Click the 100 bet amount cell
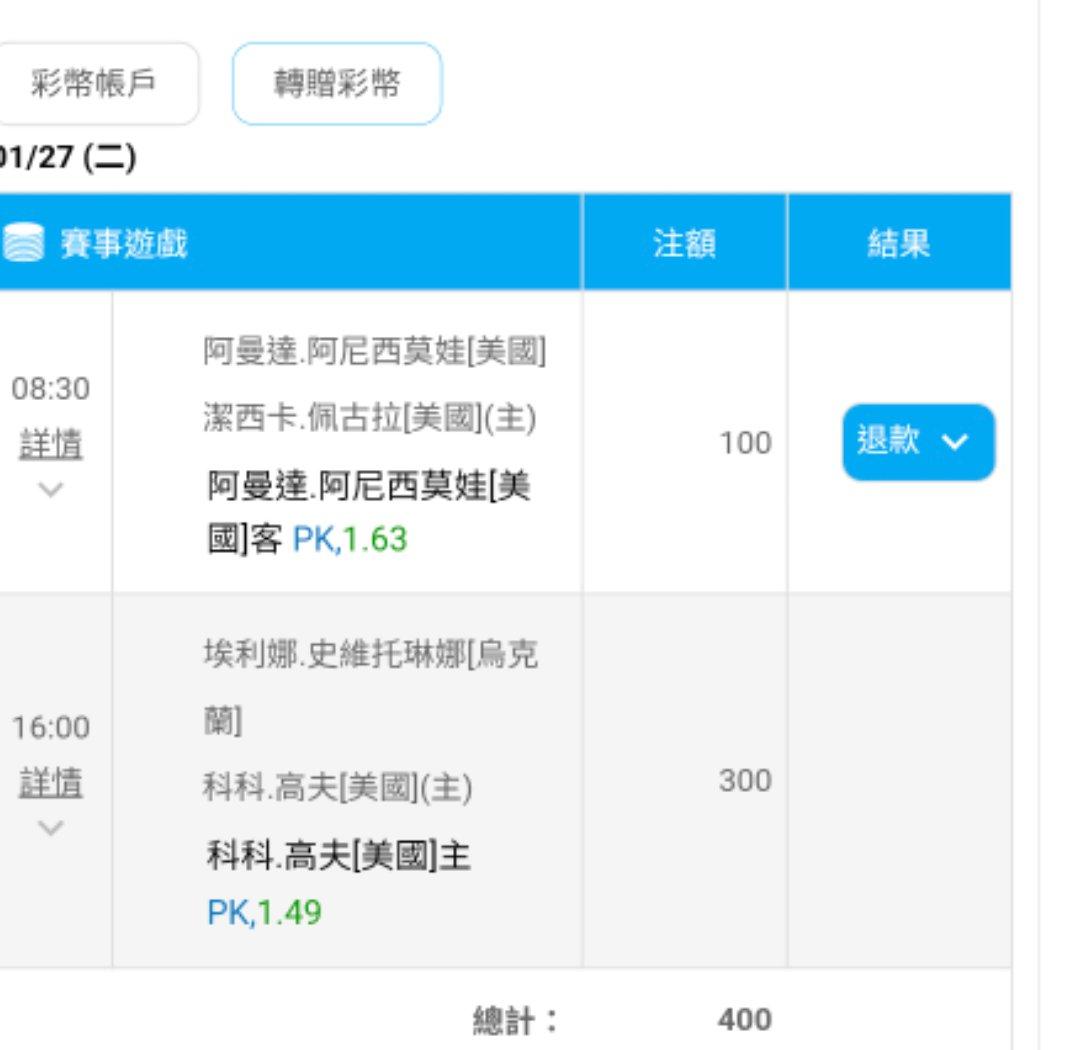Screen dimensions: 1080x1050 (x=745, y=442)
